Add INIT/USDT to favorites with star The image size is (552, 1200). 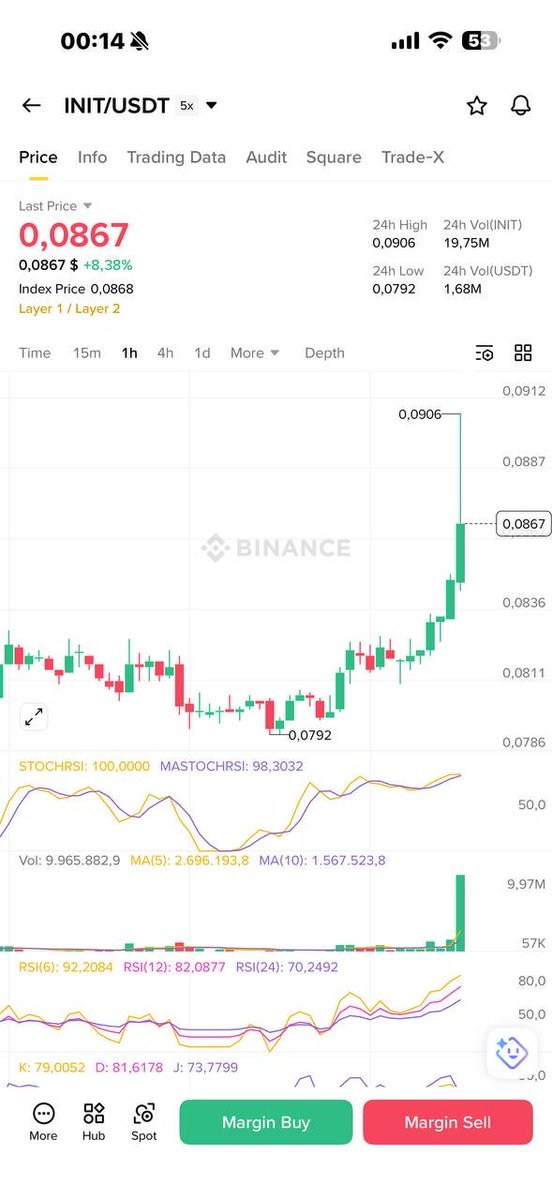point(477,106)
